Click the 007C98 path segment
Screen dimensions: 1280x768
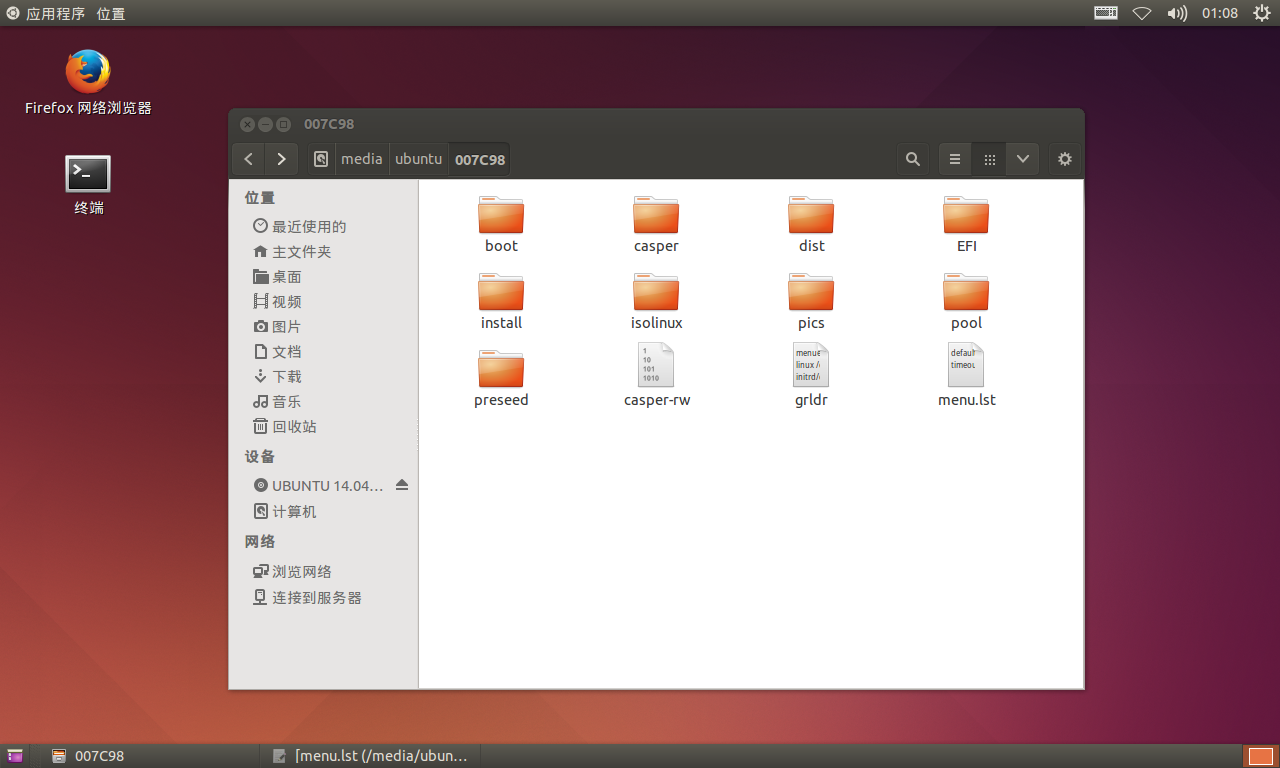tap(480, 159)
